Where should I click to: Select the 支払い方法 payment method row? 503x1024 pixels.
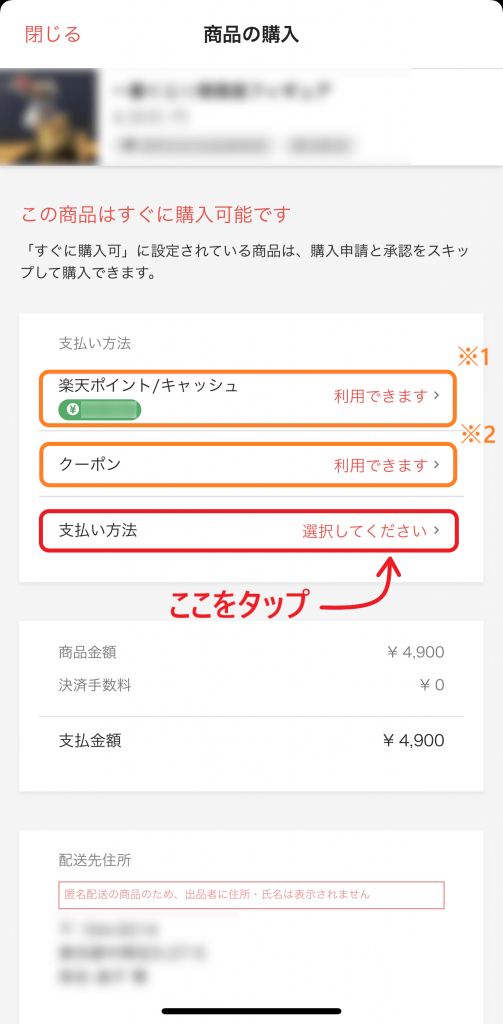[248, 531]
